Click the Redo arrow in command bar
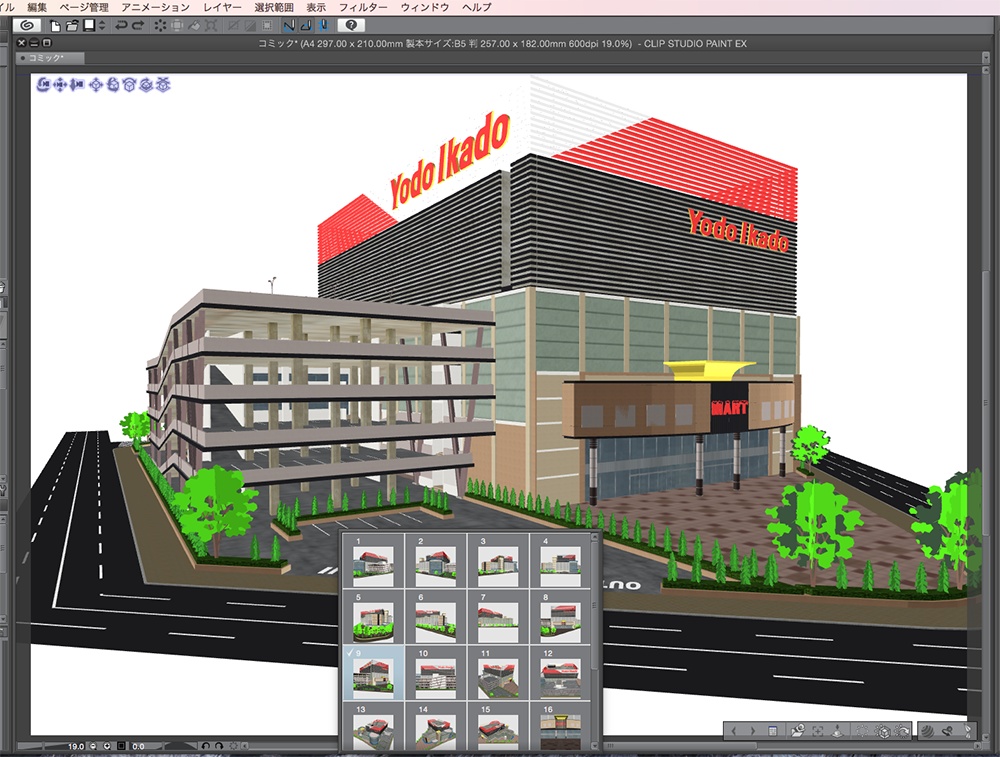 click(x=137, y=26)
